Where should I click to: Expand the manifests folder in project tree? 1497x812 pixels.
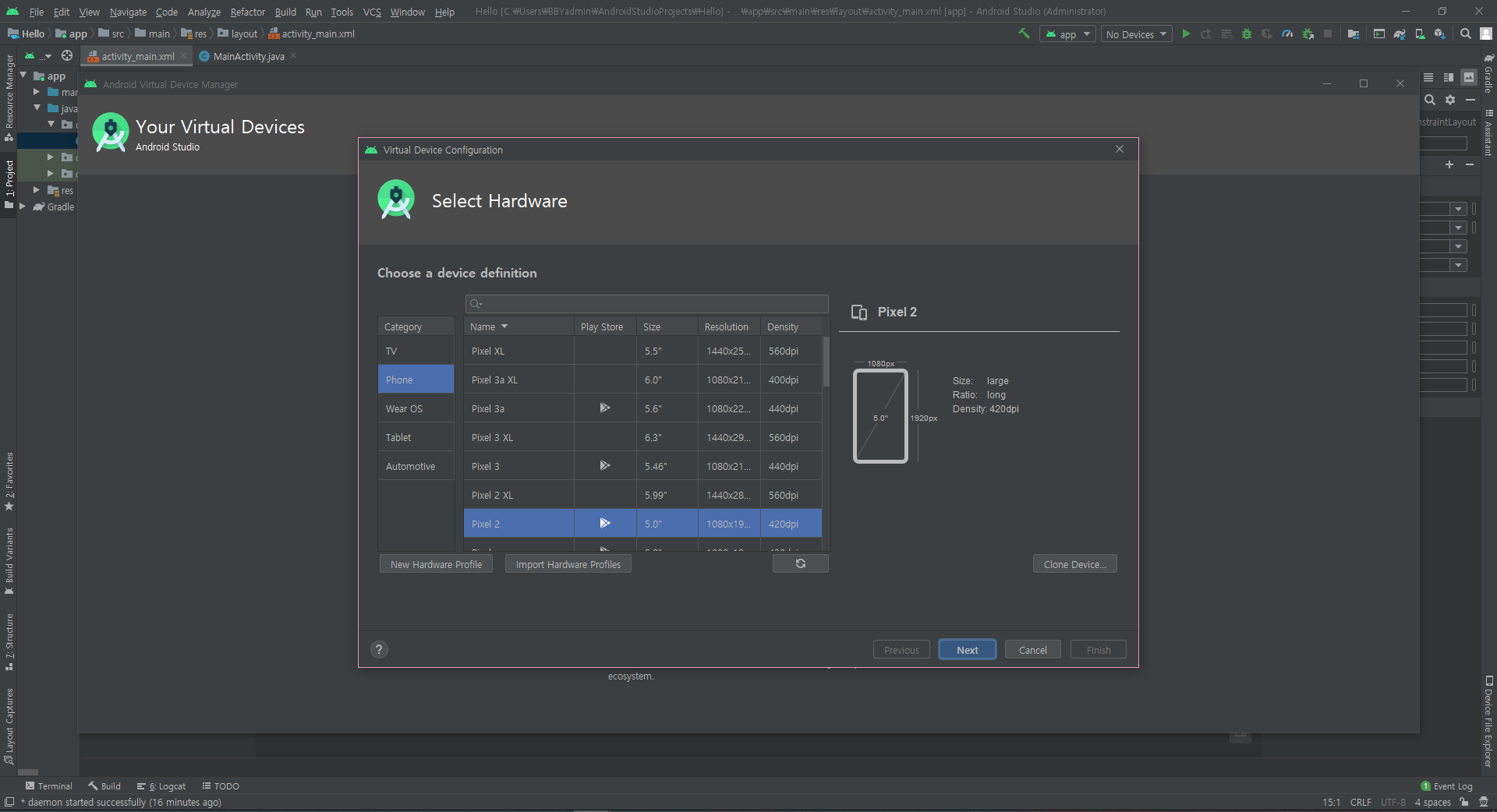[37, 92]
